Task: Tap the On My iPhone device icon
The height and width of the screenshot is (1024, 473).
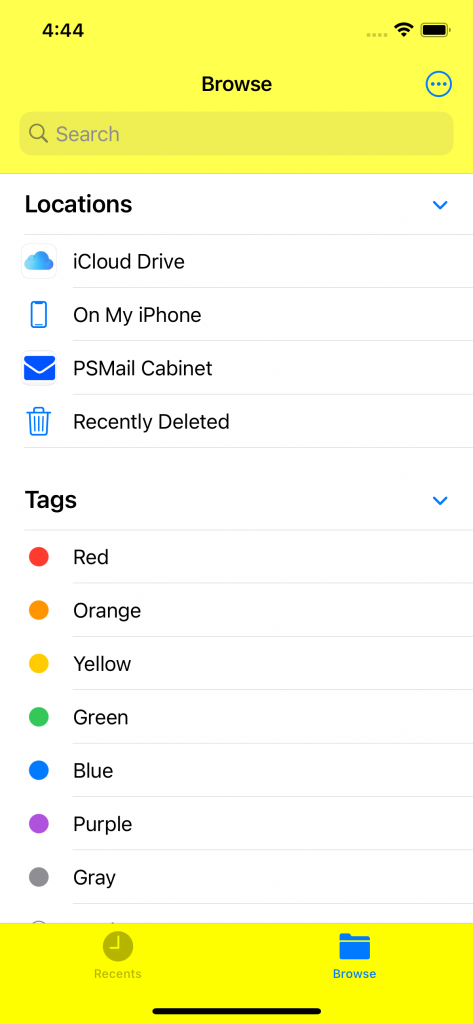Action: pos(39,315)
